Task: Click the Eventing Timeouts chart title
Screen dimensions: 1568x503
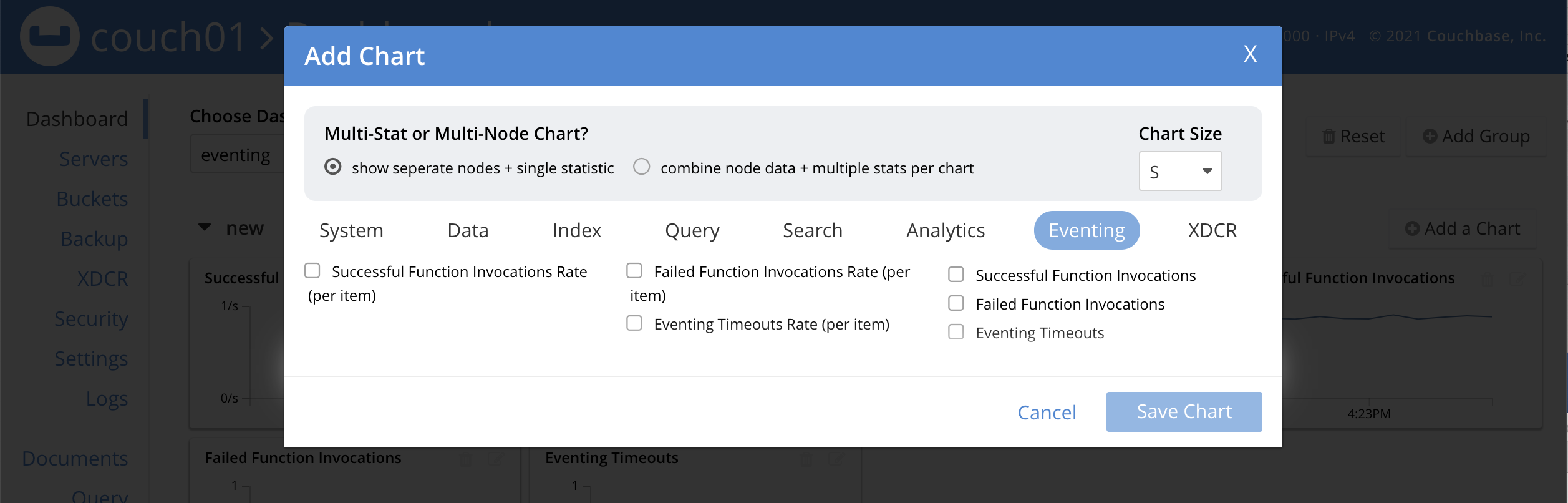Action: [x=611, y=458]
